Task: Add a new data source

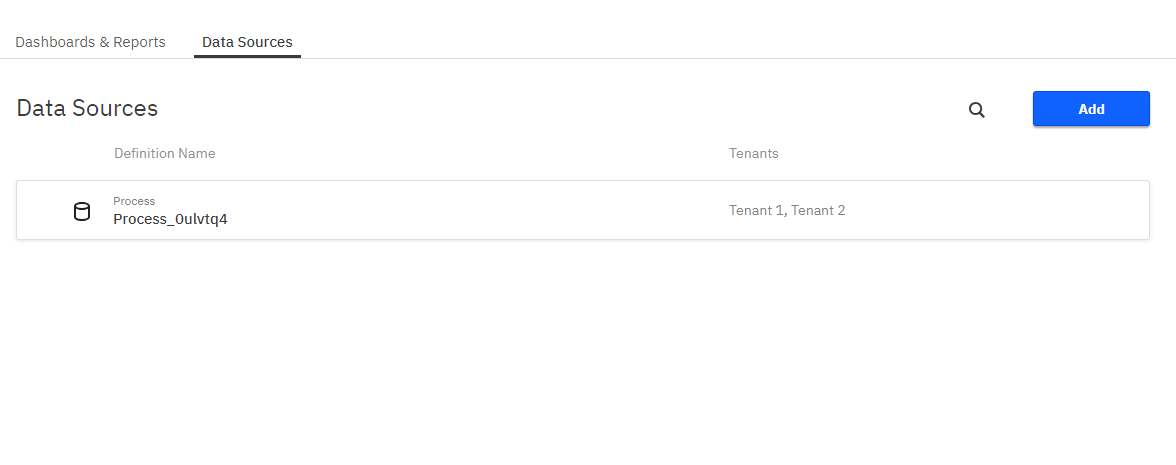Action: tap(1091, 109)
